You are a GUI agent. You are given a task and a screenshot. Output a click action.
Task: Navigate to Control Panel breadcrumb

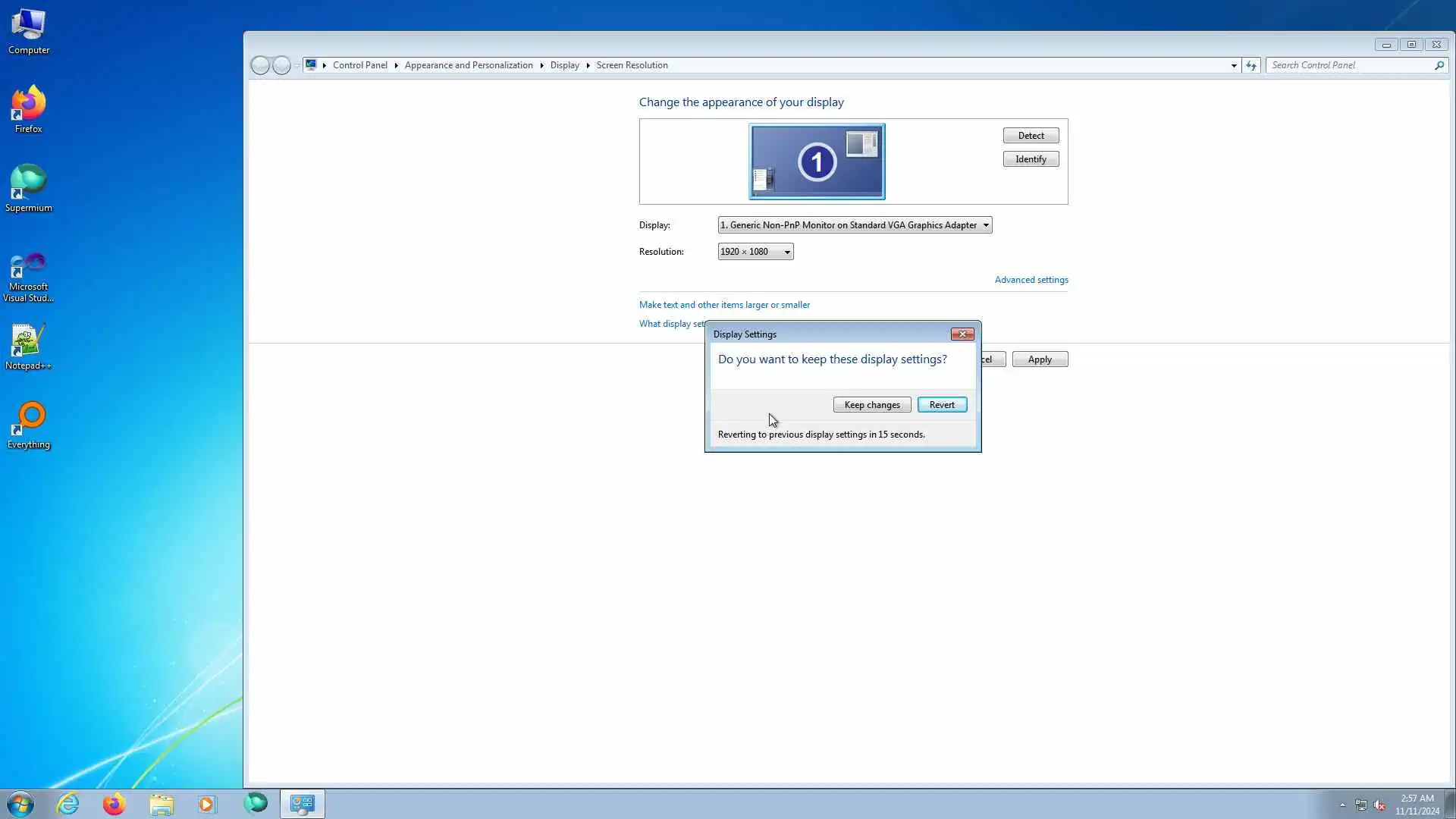[x=359, y=65]
